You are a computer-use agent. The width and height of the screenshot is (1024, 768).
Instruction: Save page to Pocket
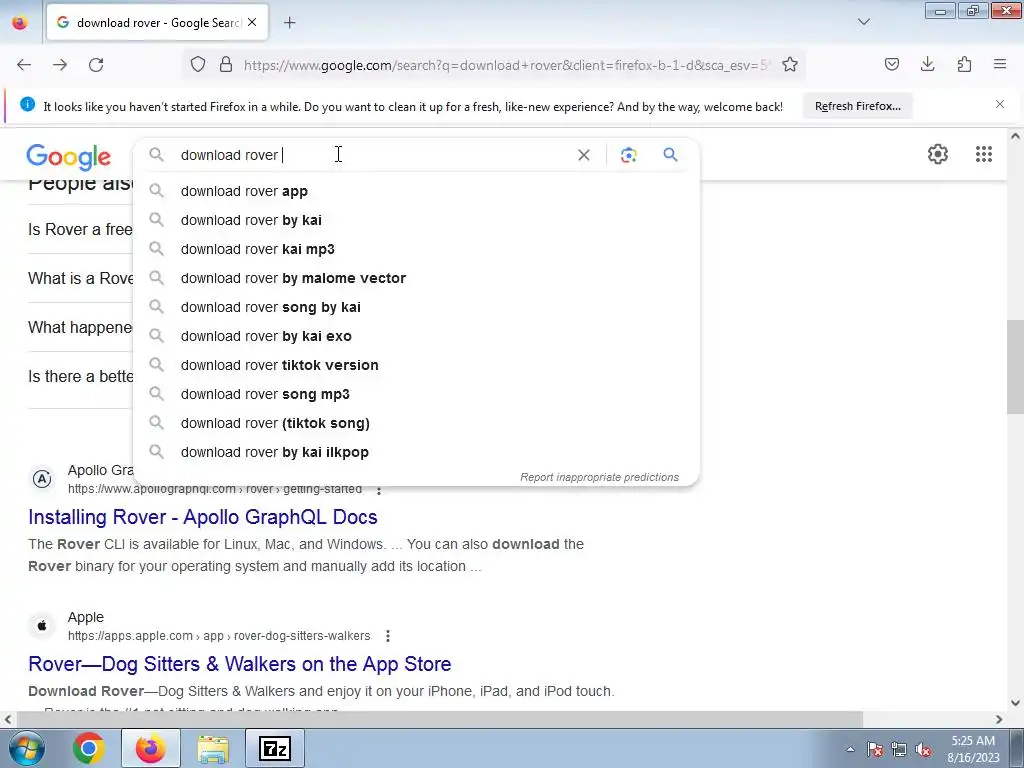891,64
